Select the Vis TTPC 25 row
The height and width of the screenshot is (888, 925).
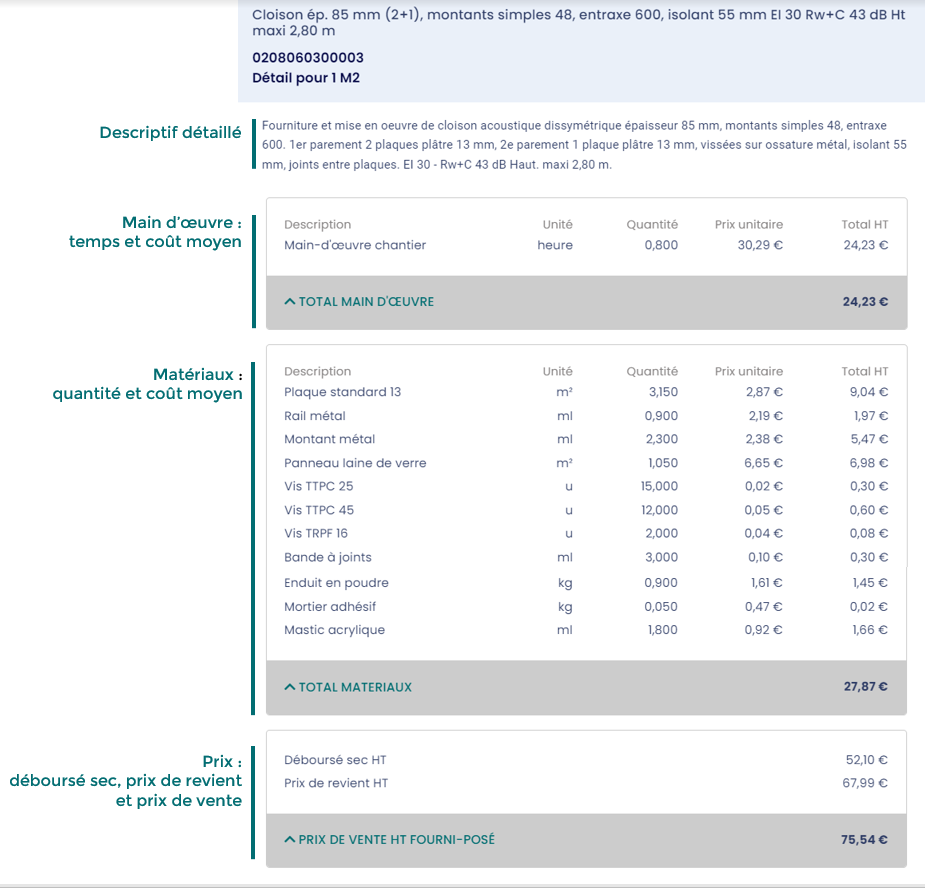(x=318, y=486)
